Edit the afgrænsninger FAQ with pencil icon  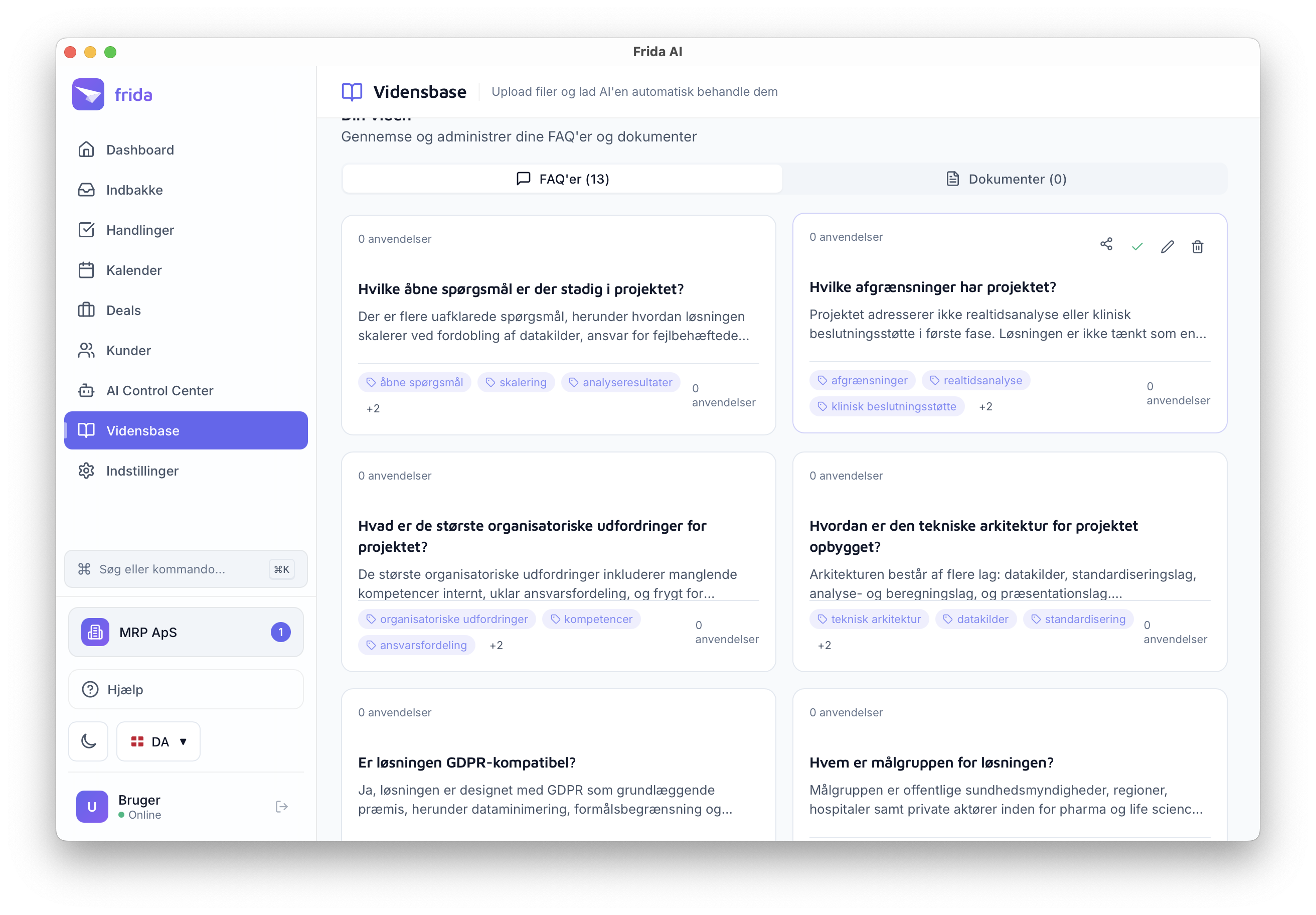tap(1167, 246)
